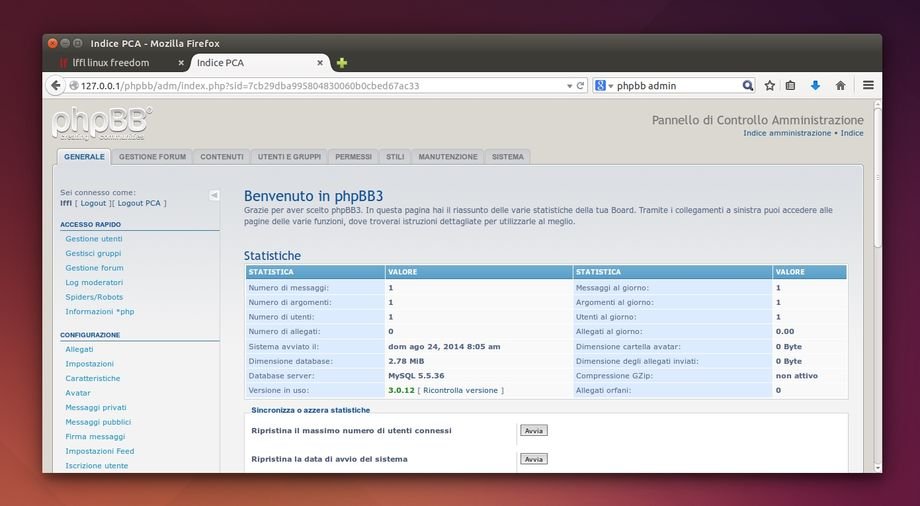
Task: Click the phpBB logo
Action: coord(101,123)
